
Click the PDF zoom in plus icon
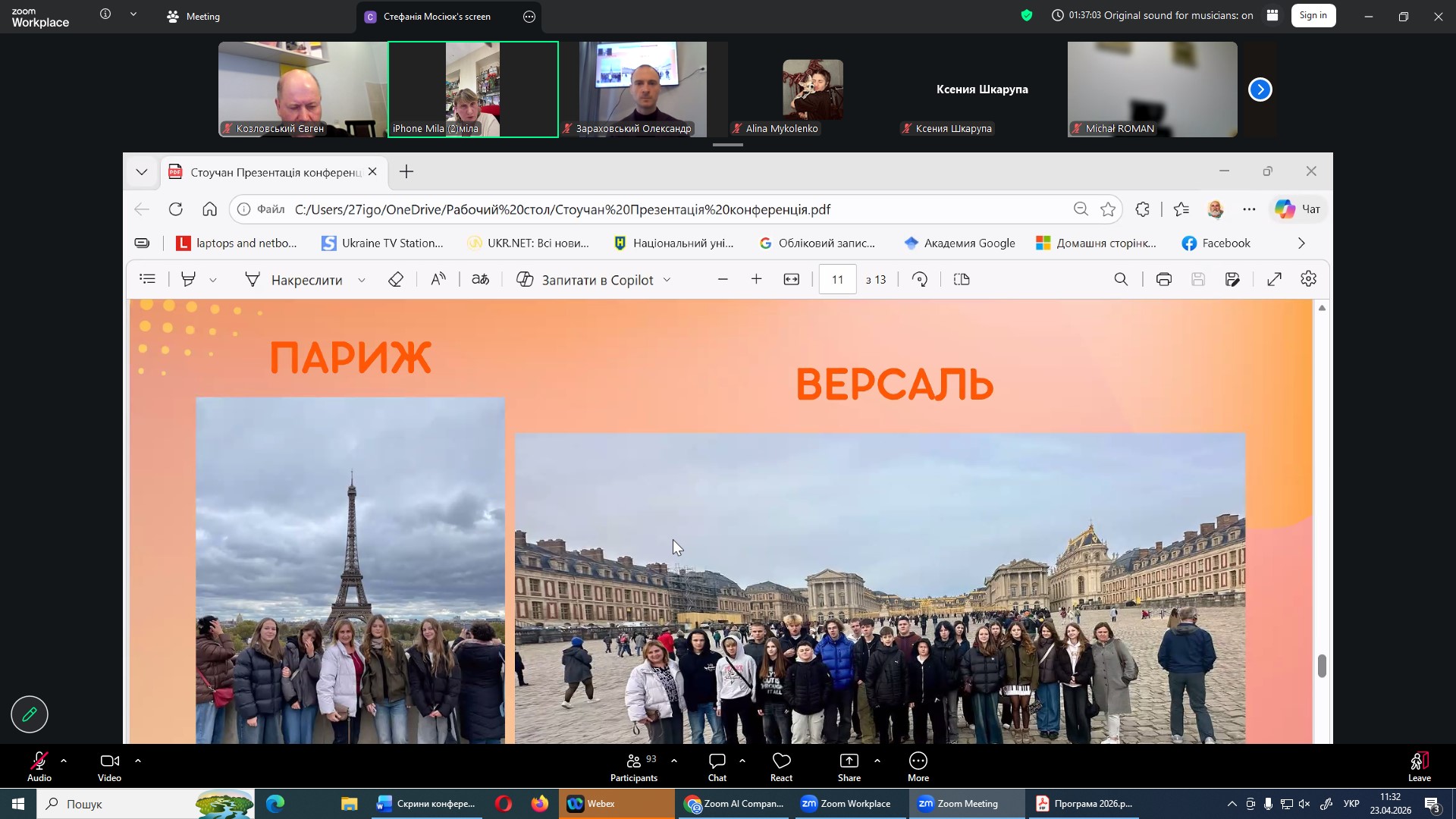coord(756,280)
